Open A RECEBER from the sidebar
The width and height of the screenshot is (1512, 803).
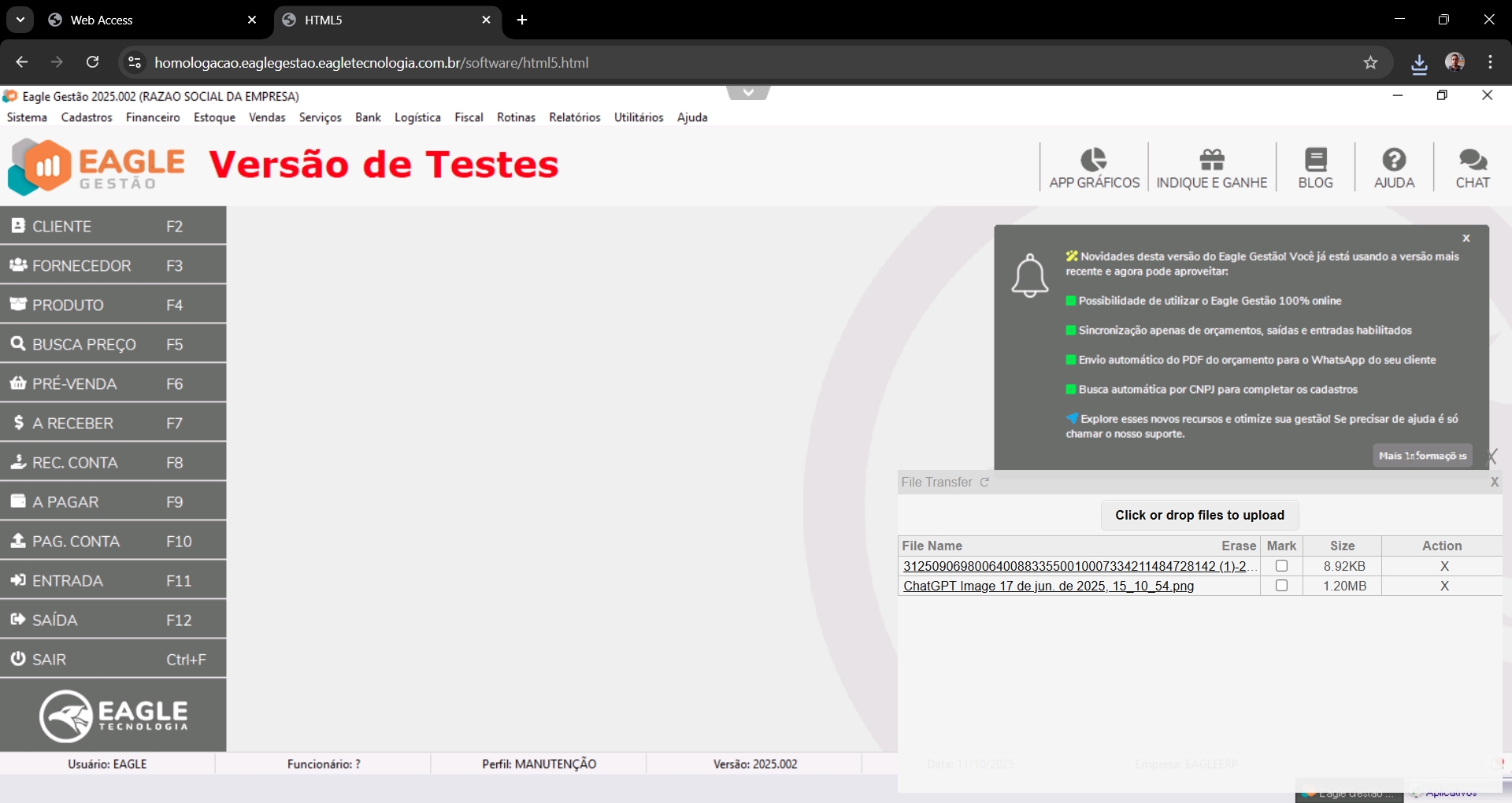point(113,423)
